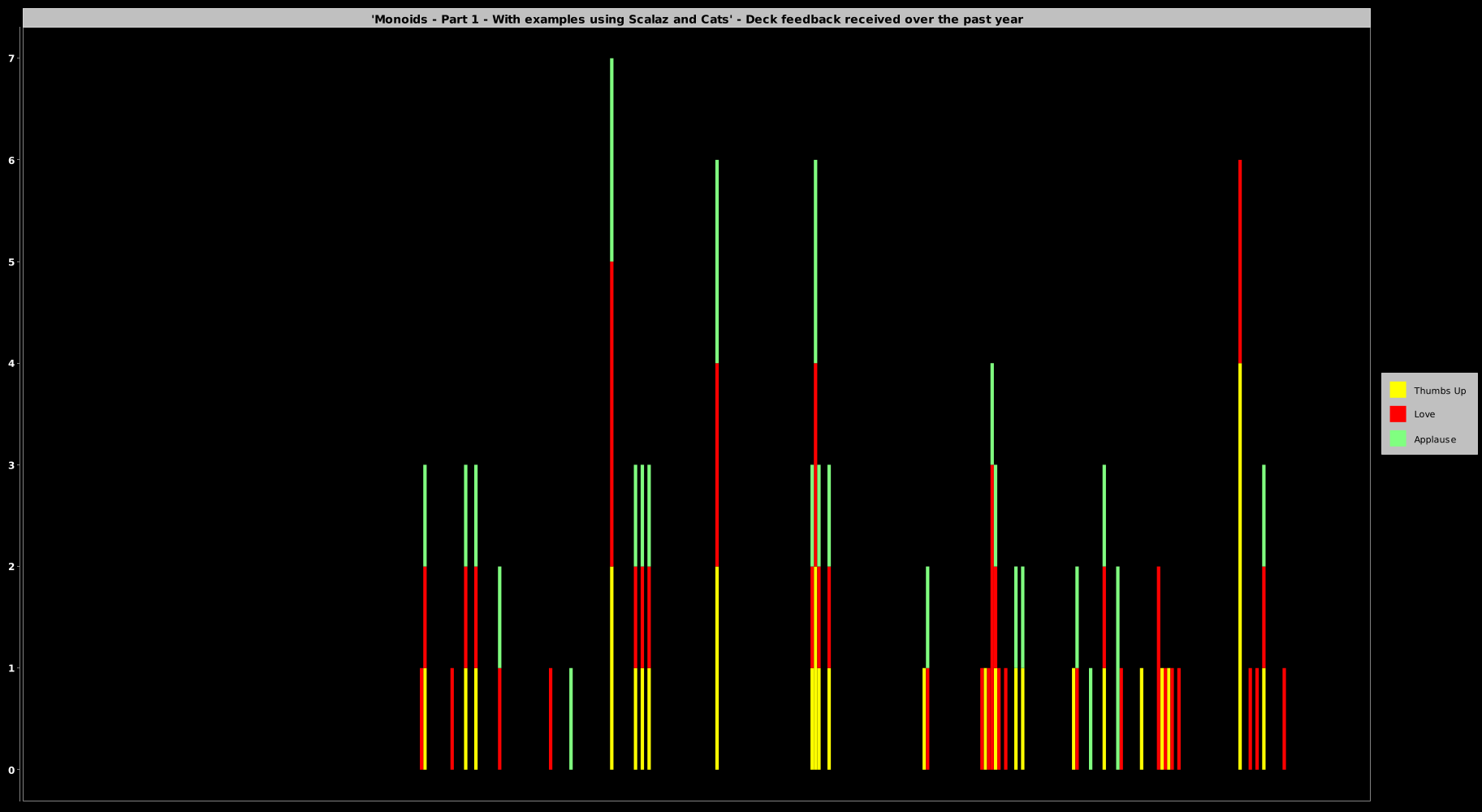The height and width of the screenshot is (812, 1482).
Task: Click the y-axis label 4
Action: (x=11, y=363)
